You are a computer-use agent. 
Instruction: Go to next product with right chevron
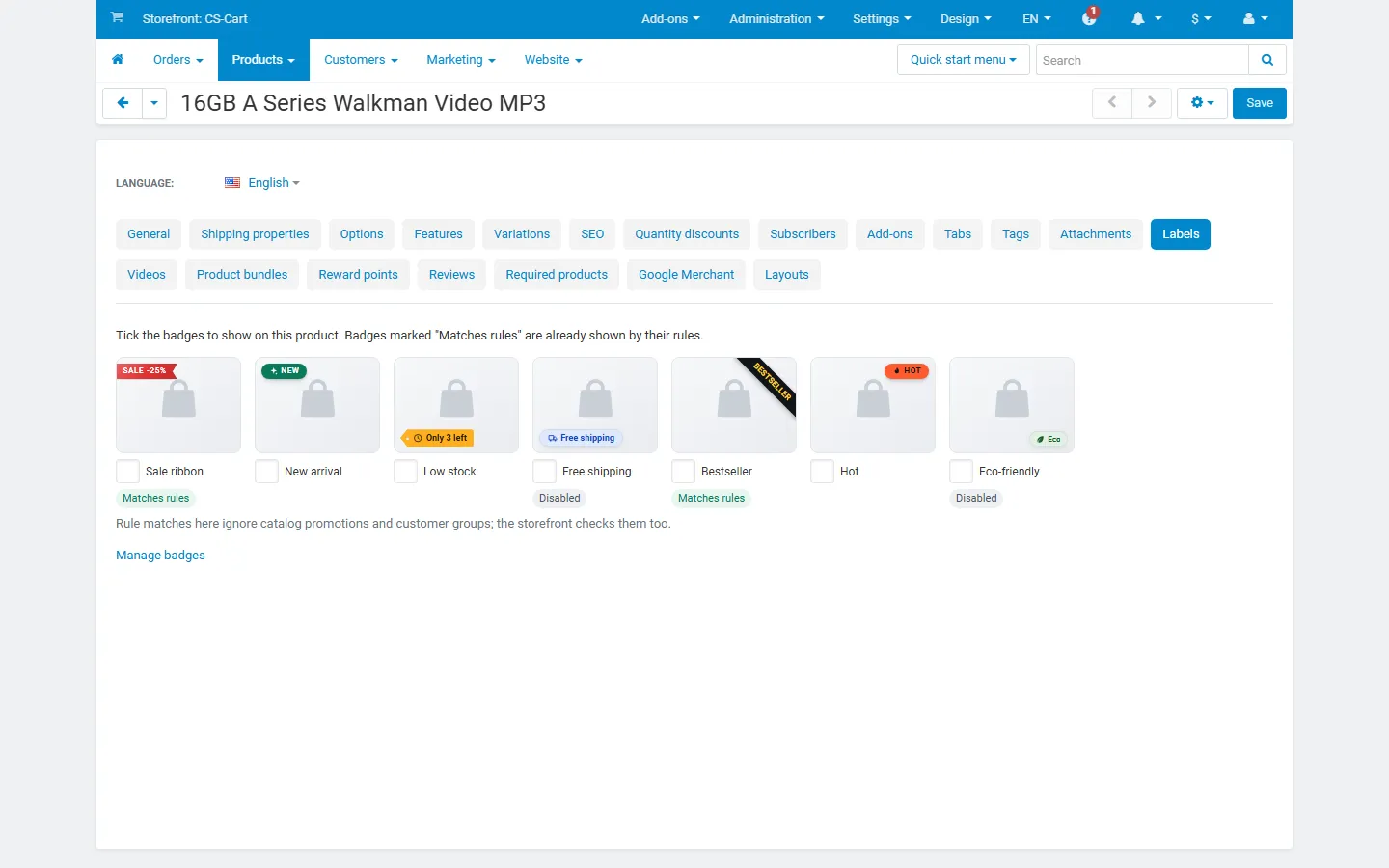1152,103
